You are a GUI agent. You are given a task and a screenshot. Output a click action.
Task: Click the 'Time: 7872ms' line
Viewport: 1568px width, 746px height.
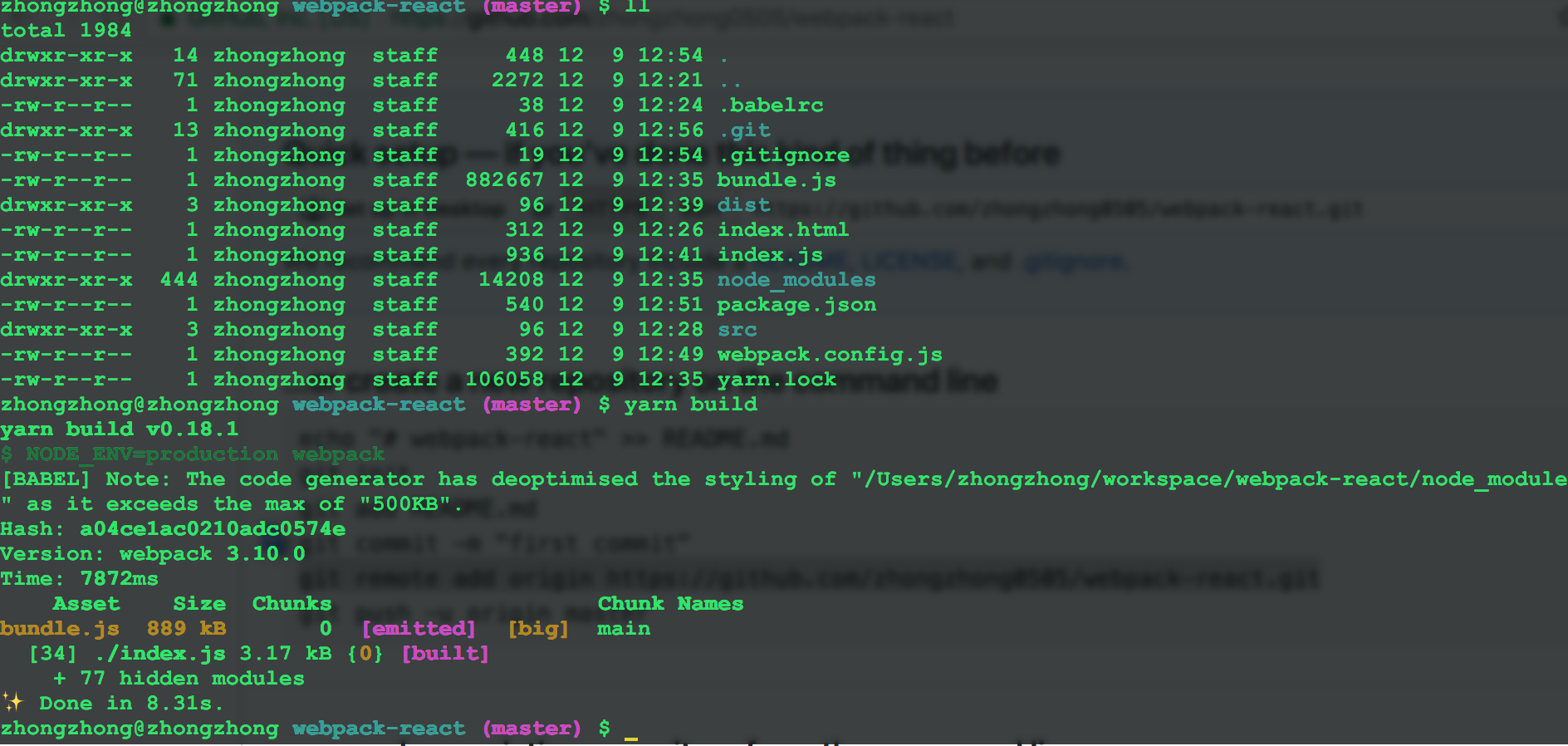79,579
